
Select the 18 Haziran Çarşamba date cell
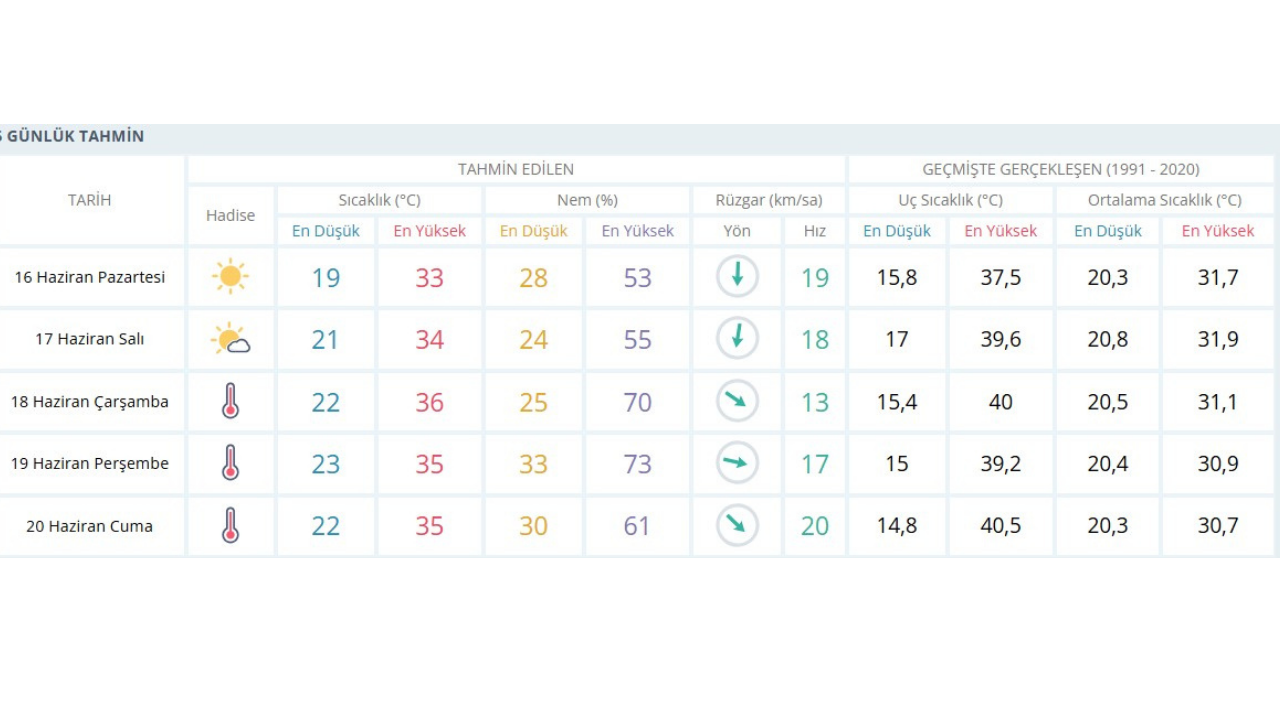[90, 402]
